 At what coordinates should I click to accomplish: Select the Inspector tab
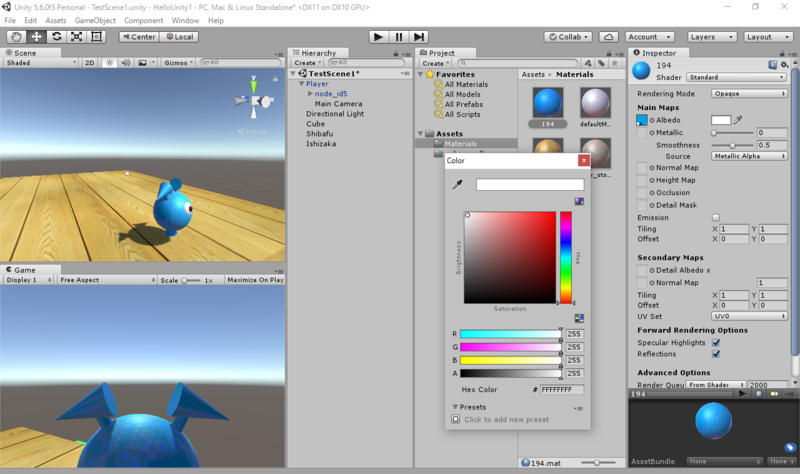(659, 53)
